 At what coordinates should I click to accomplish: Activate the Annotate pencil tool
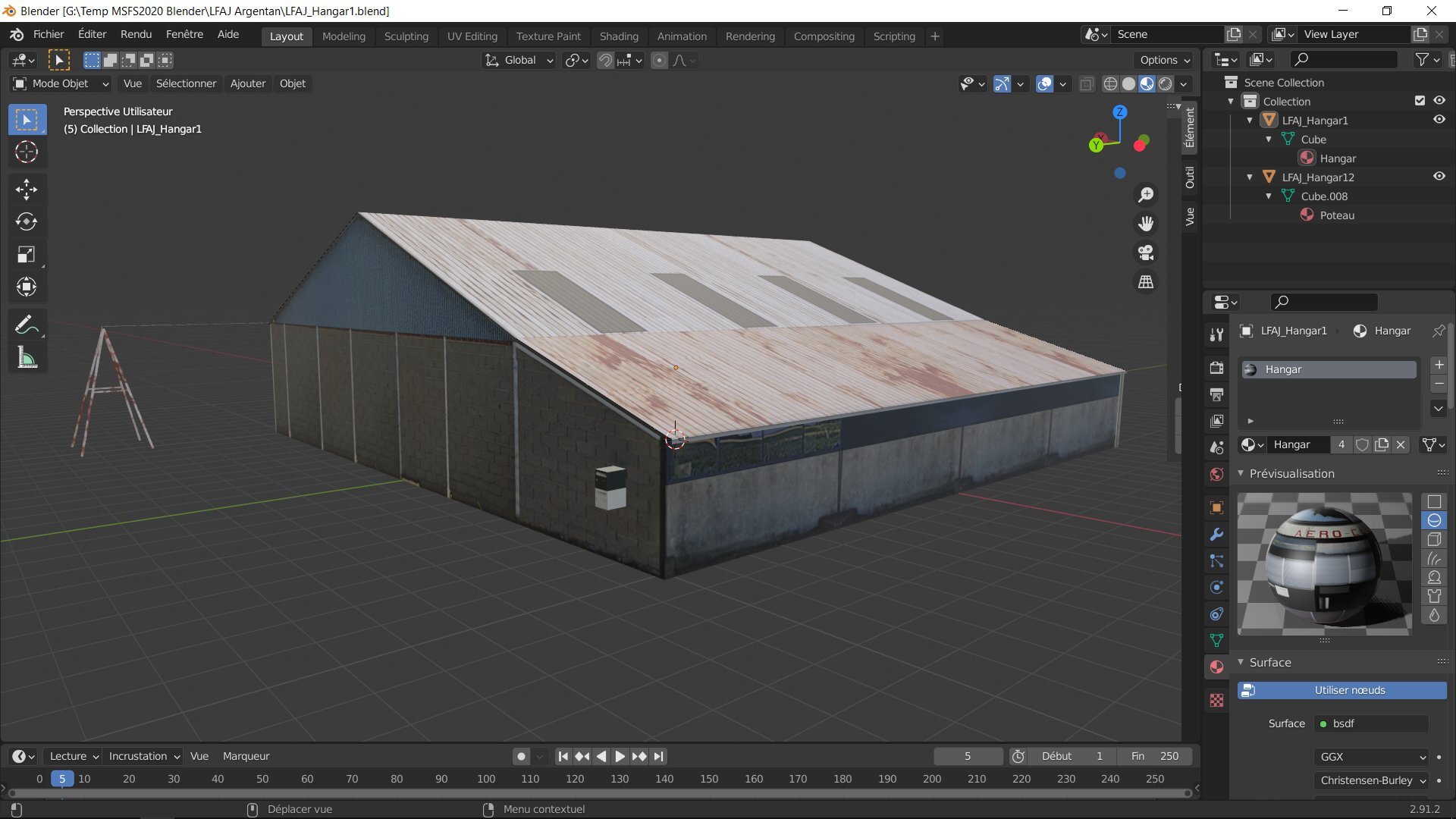[x=27, y=325]
